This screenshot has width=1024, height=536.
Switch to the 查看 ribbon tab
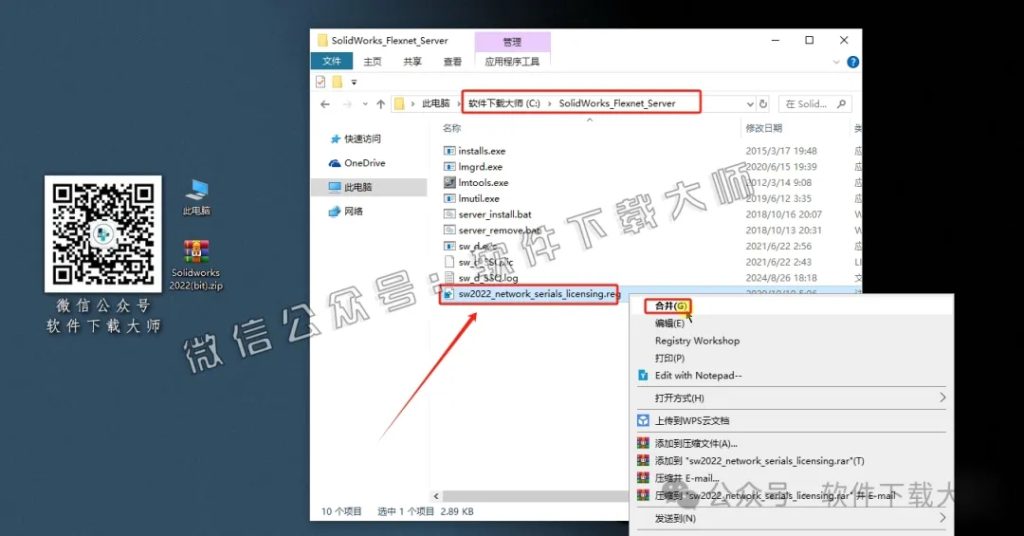pyautogui.click(x=452, y=61)
